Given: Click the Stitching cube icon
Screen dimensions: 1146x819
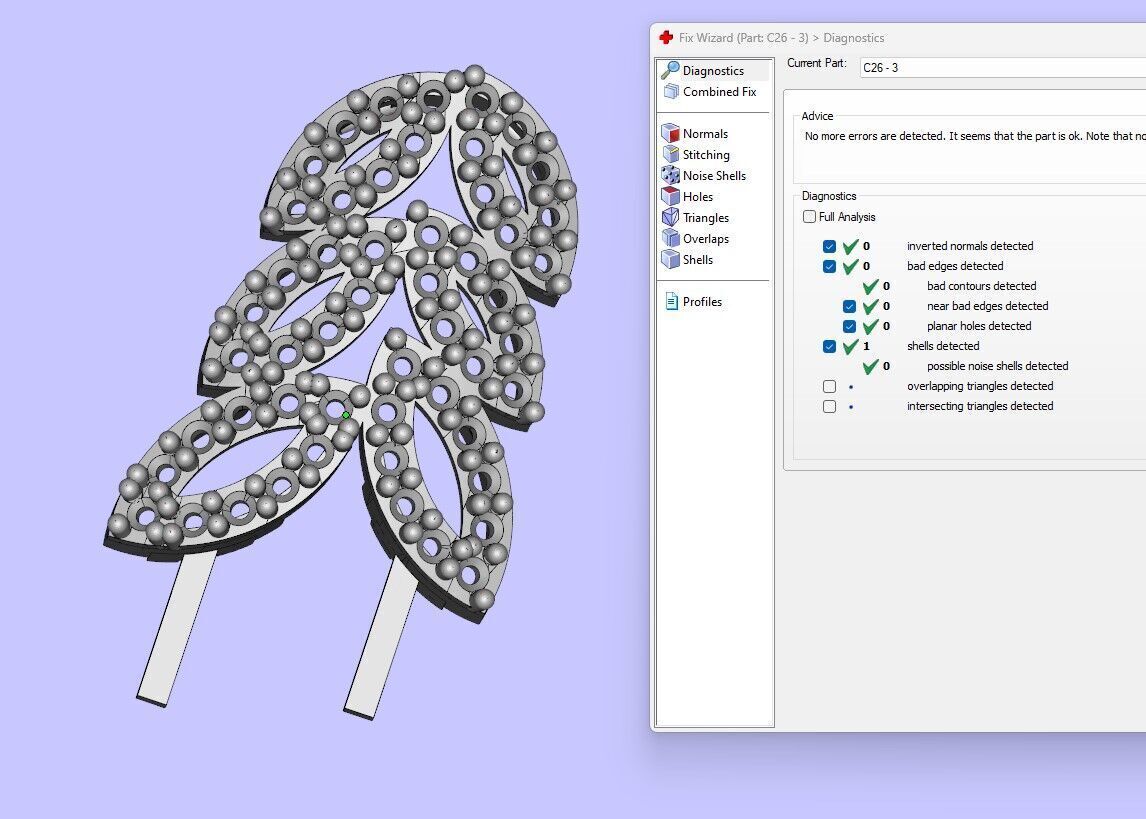Looking at the screenshot, I should pyautogui.click(x=670, y=154).
